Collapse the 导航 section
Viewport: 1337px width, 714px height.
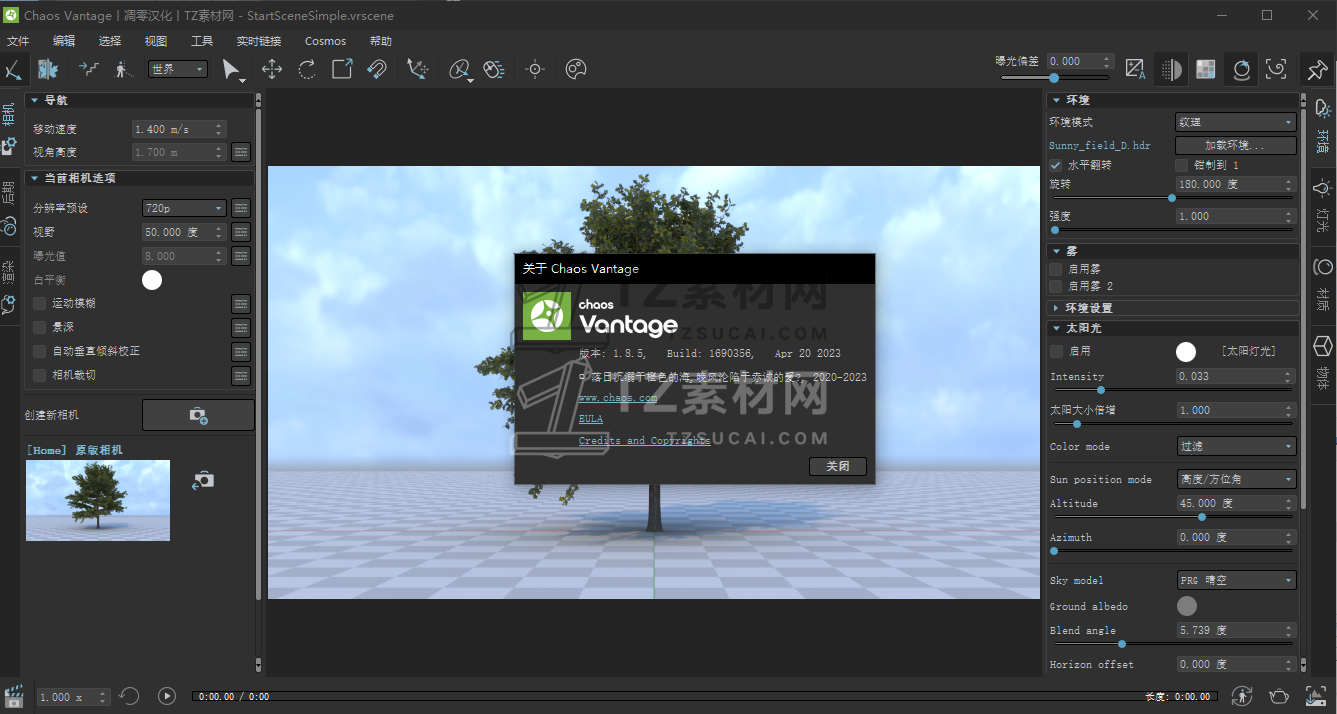click(x=140, y=100)
